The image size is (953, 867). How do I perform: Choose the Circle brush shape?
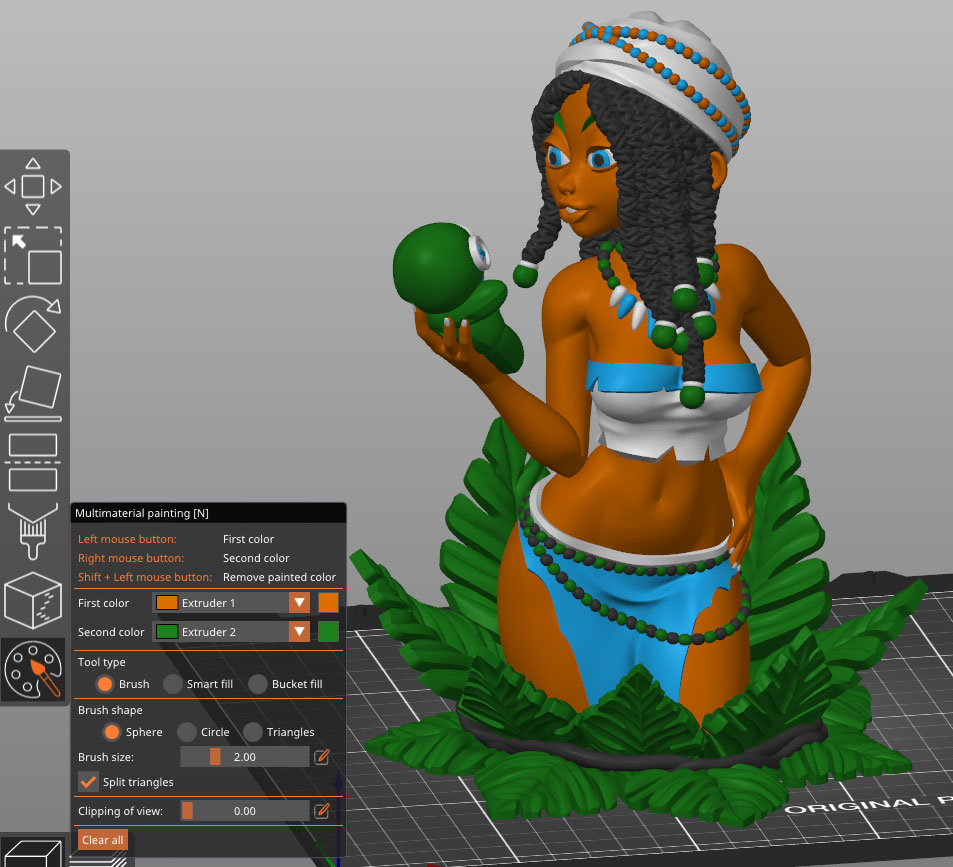[188, 732]
